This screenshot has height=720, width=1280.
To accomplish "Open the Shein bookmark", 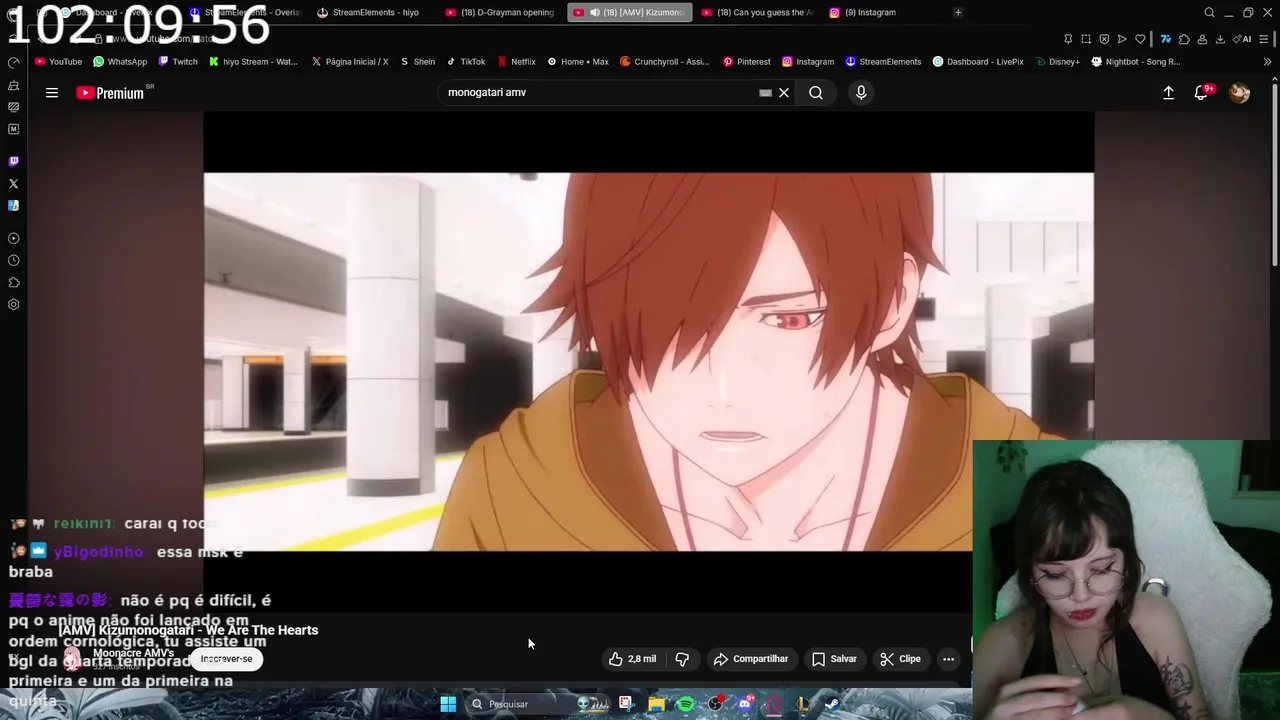I will (417, 62).
